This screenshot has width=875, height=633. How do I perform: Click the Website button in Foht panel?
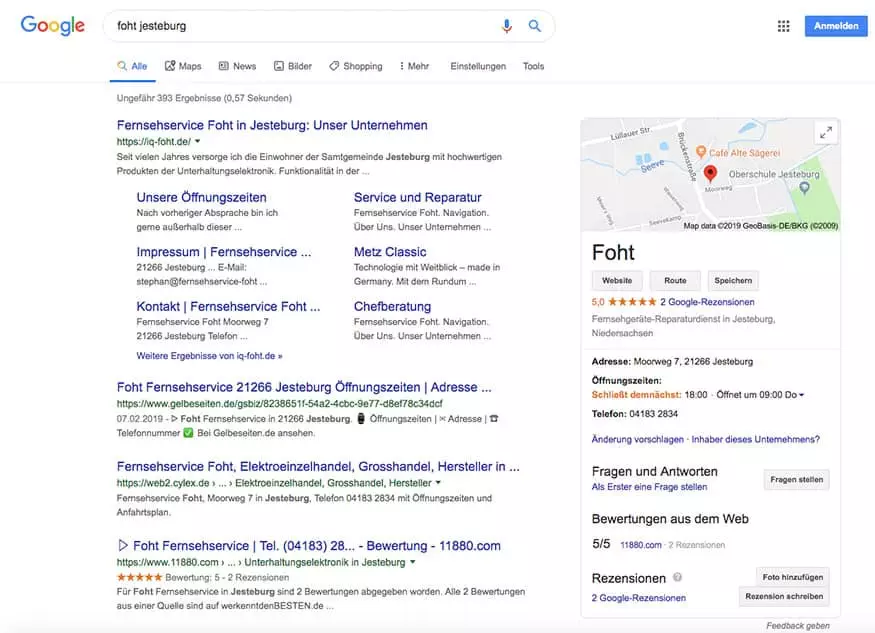(x=617, y=280)
